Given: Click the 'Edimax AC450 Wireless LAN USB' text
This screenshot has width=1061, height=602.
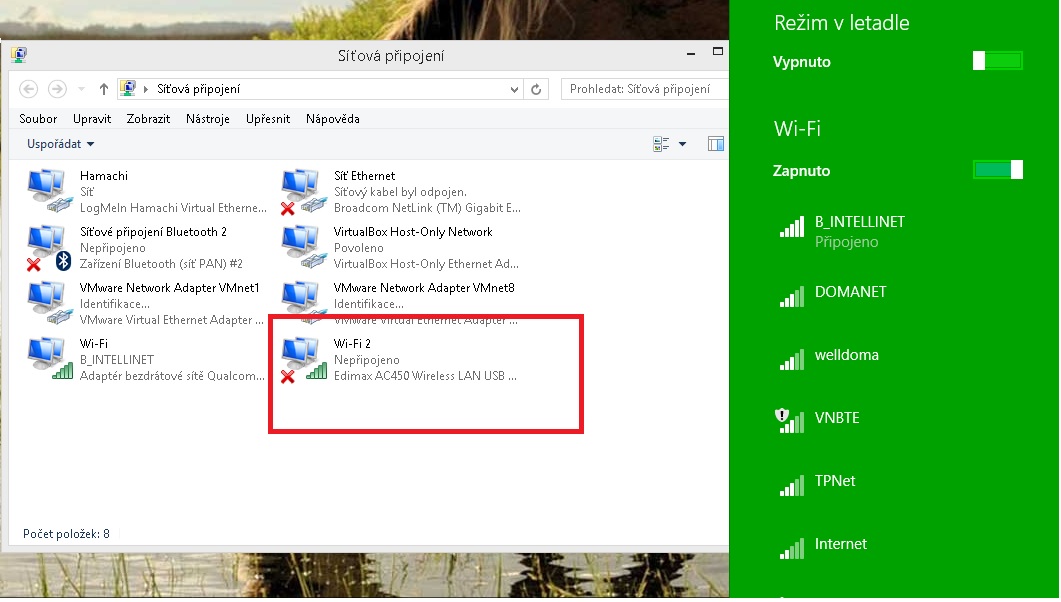Looking at the screenshot, I should 425,376.
